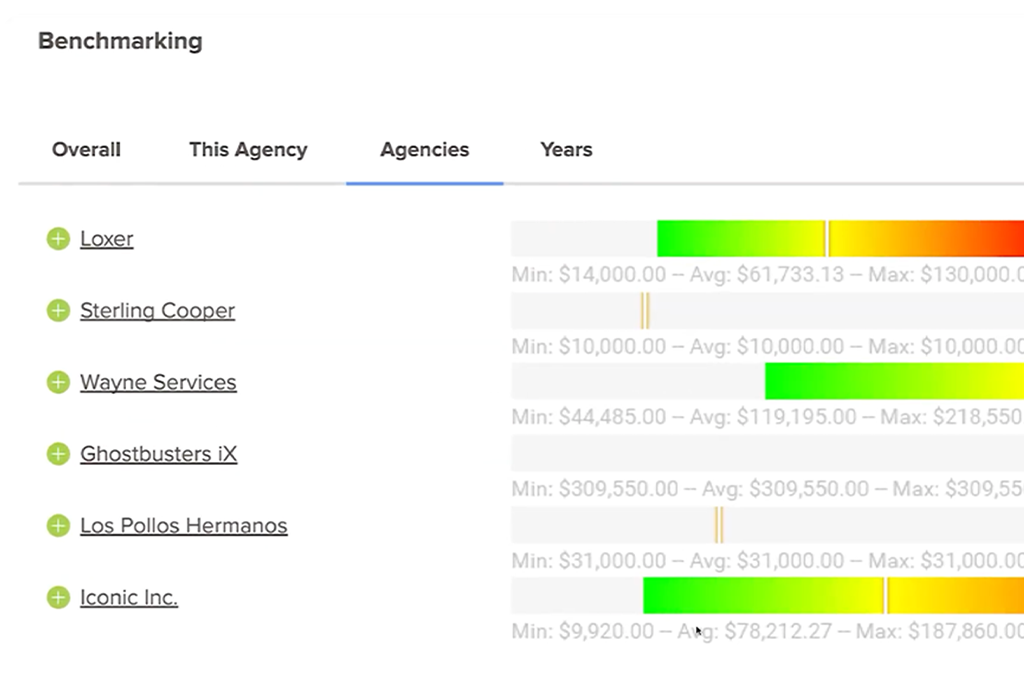
Task: Select the Ghostbusters Min $309,550.00 stats text
Action: [x=767, y=489]
